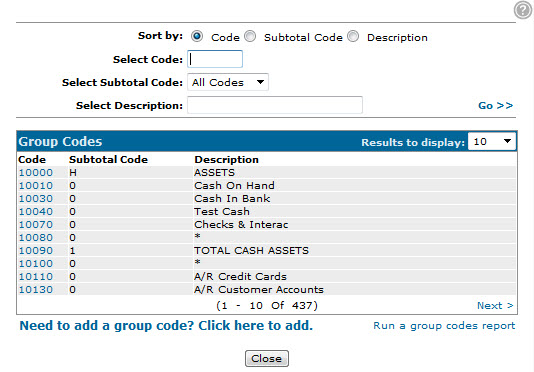Select the Code sort radio button
Viewport: 534px width, 372px height.
click(197, 36)
